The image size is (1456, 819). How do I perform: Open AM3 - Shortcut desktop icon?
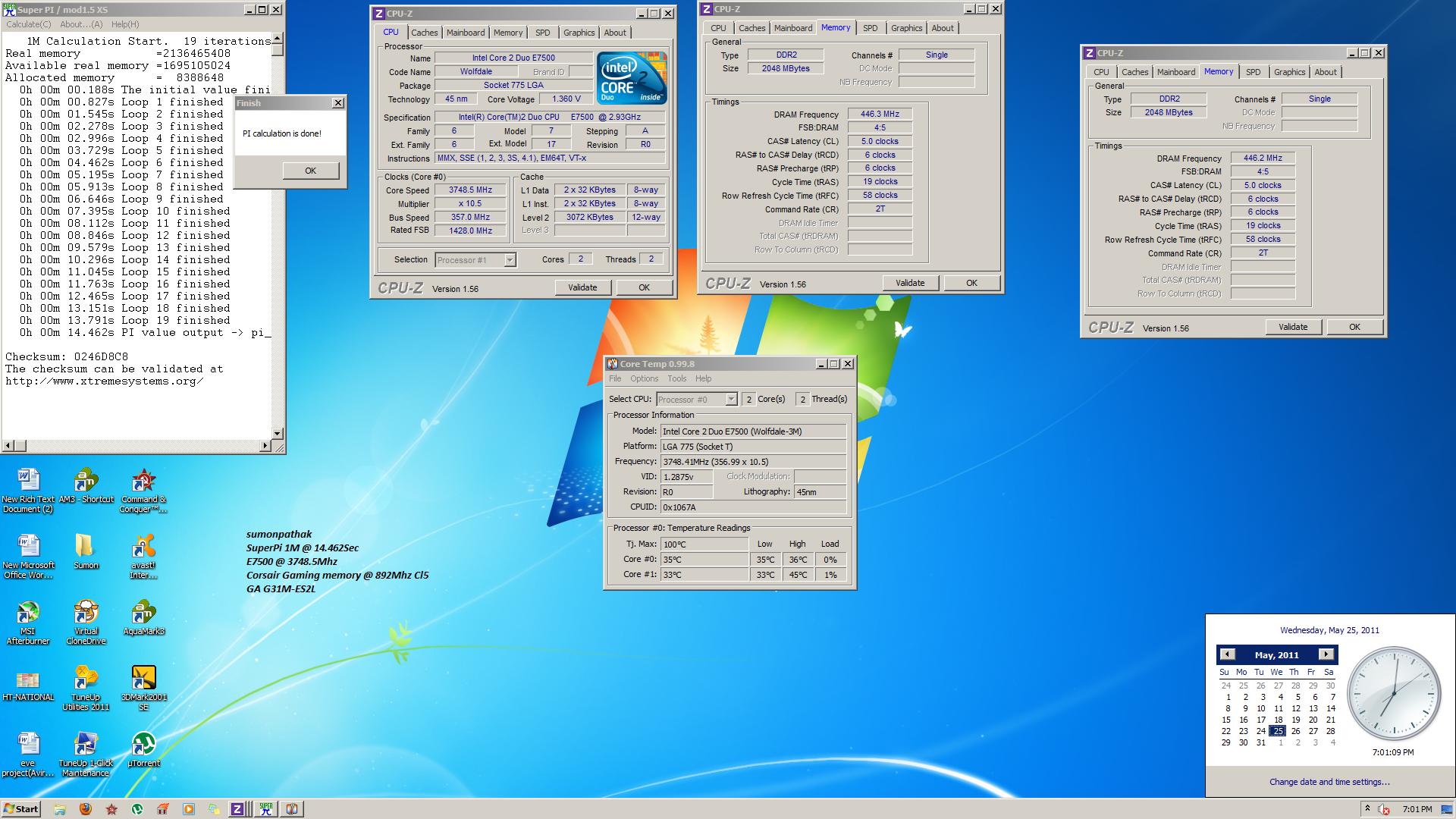point(86,486)
